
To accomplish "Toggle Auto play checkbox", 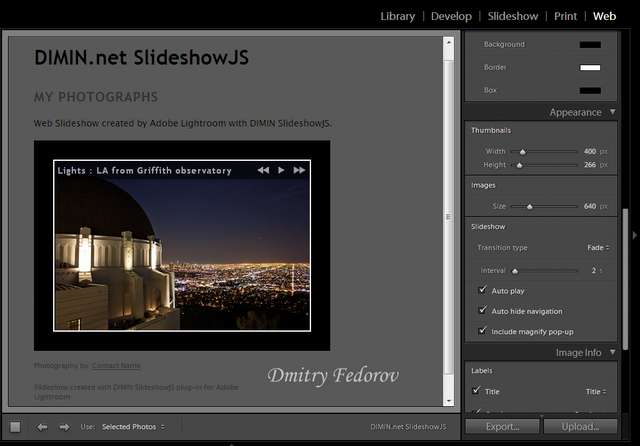I will tap(482, 290).
